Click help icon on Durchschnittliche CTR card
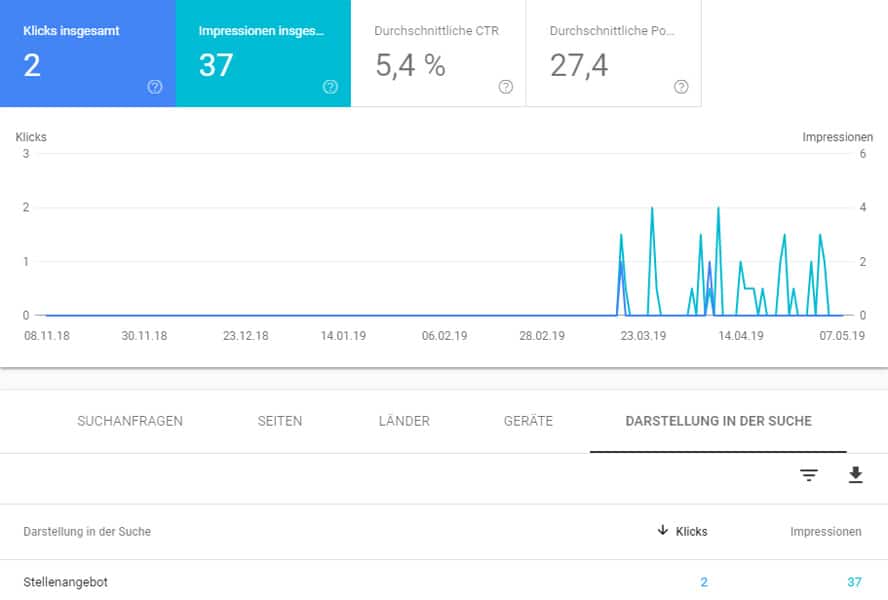 tap(506, 87)
